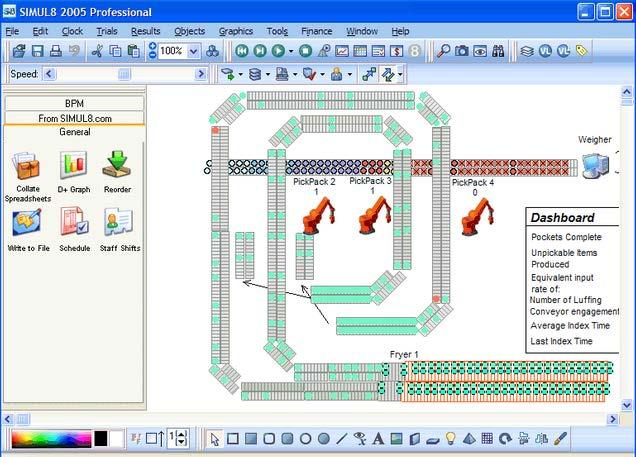Zoom out with the minus icon

coord(152,55)
